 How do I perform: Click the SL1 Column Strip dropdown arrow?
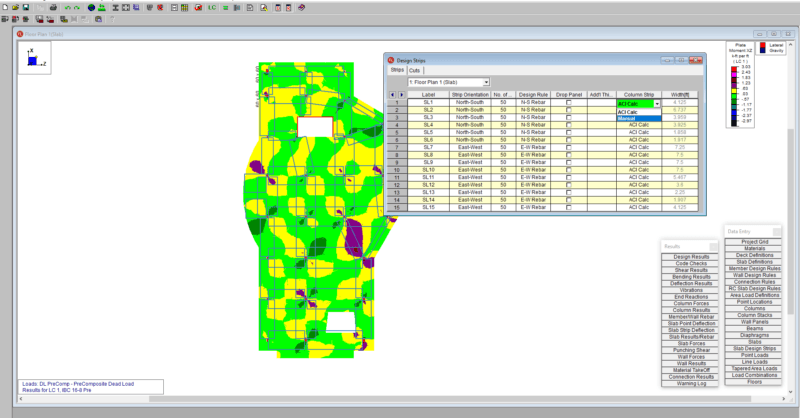click(x=657, y=103)
